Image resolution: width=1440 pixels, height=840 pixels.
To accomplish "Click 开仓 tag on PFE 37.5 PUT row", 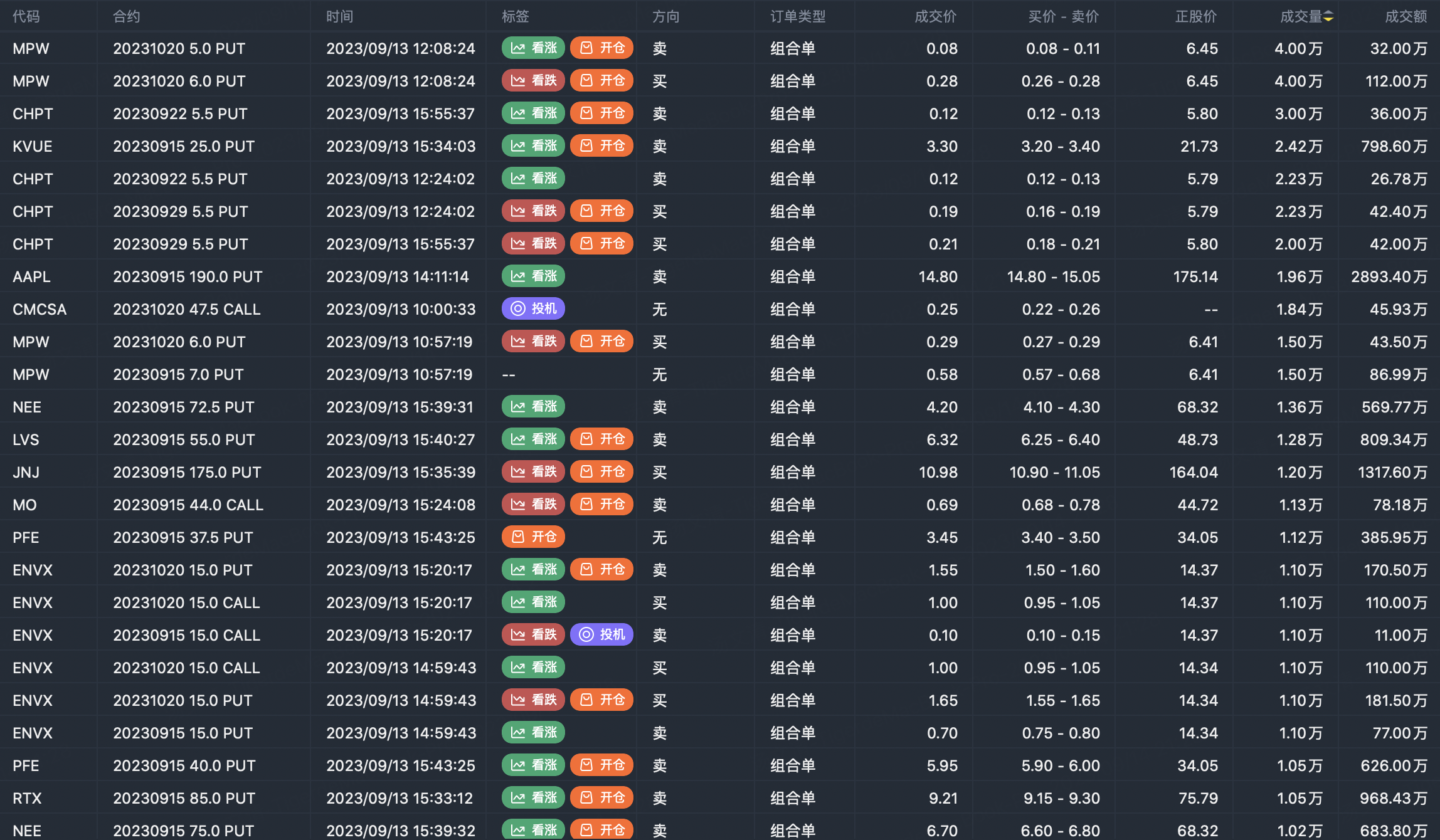I will 533,537.
